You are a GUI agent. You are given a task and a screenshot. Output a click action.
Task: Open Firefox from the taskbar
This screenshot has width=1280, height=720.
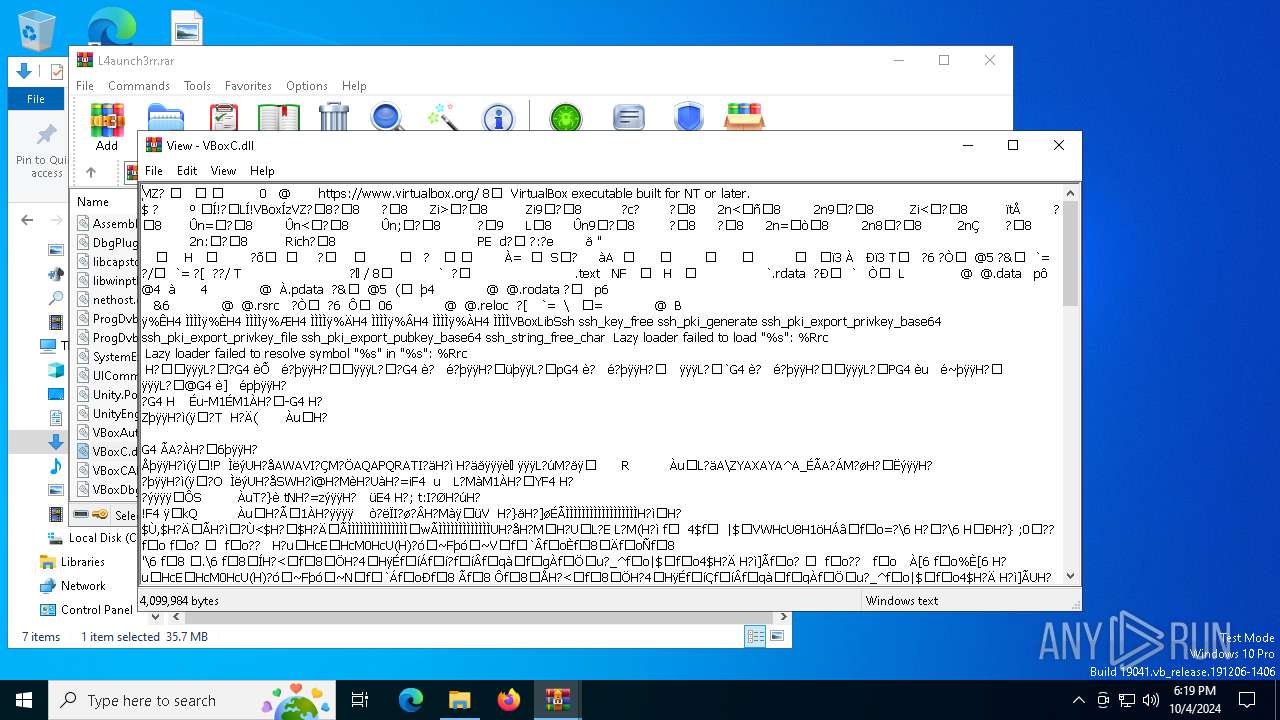[509, 700]
